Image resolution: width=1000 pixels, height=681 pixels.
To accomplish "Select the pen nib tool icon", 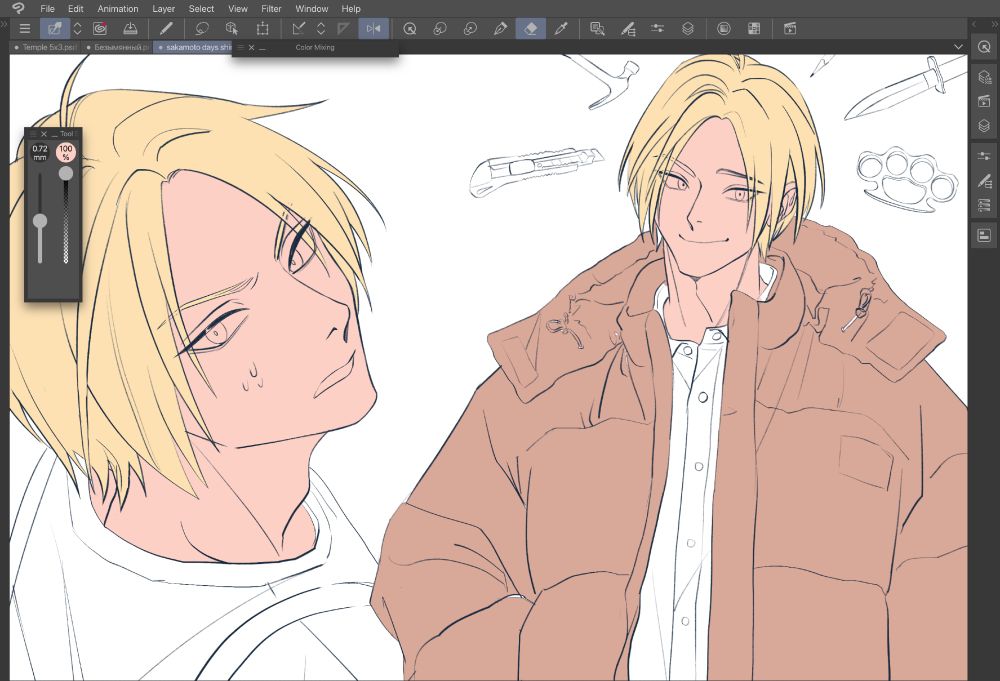I will pyautogui.click(x=501, y=29).
